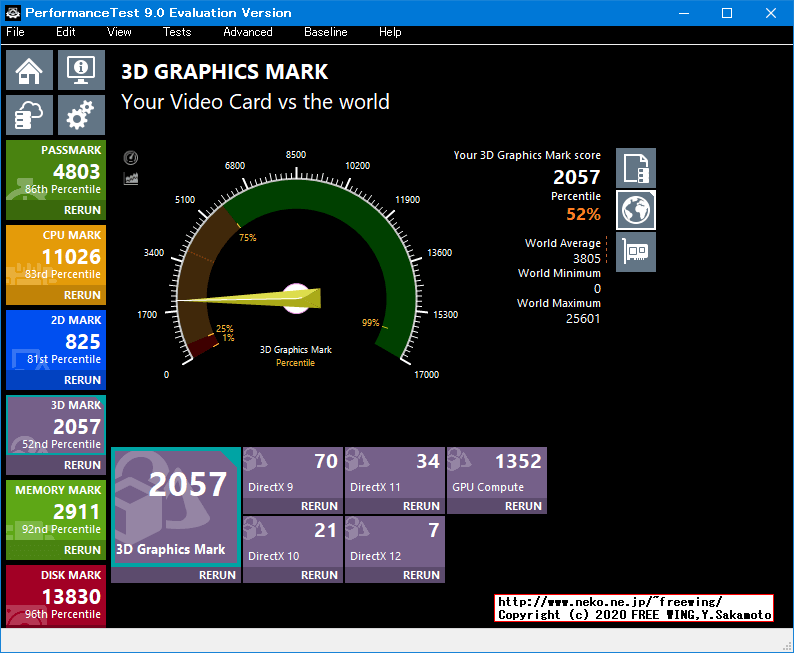Viewport: 794px width, 653px height.
Task: Click the results document icon
Action: 636,168
